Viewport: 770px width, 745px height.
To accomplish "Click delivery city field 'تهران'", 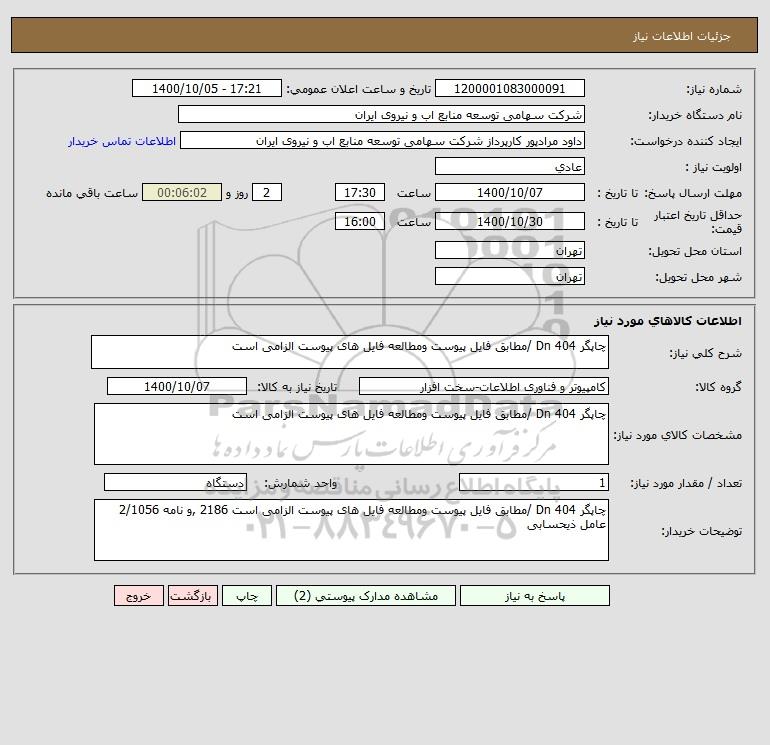I will pos(510,276).
